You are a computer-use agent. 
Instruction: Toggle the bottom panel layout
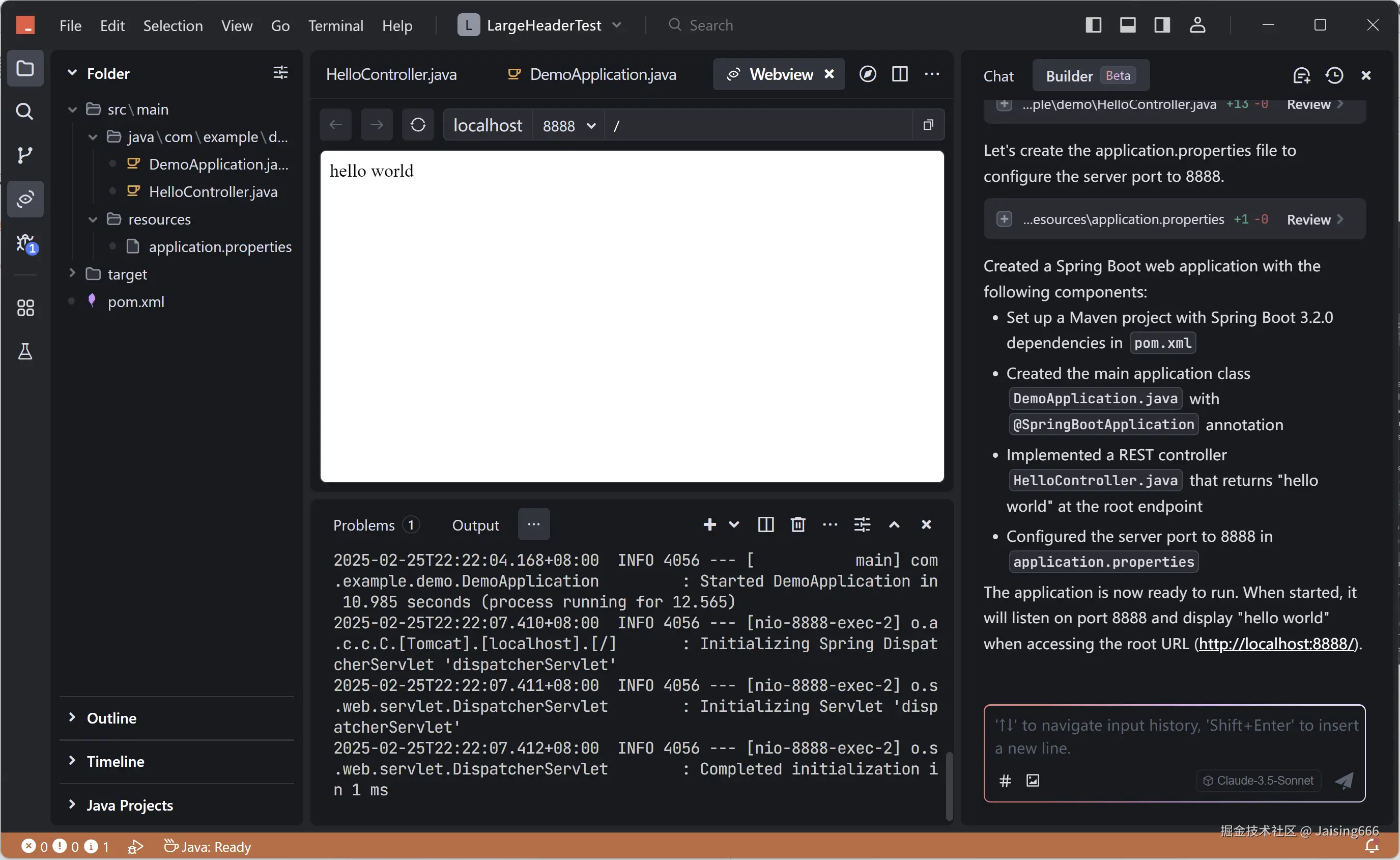[x=1127, y=25]
